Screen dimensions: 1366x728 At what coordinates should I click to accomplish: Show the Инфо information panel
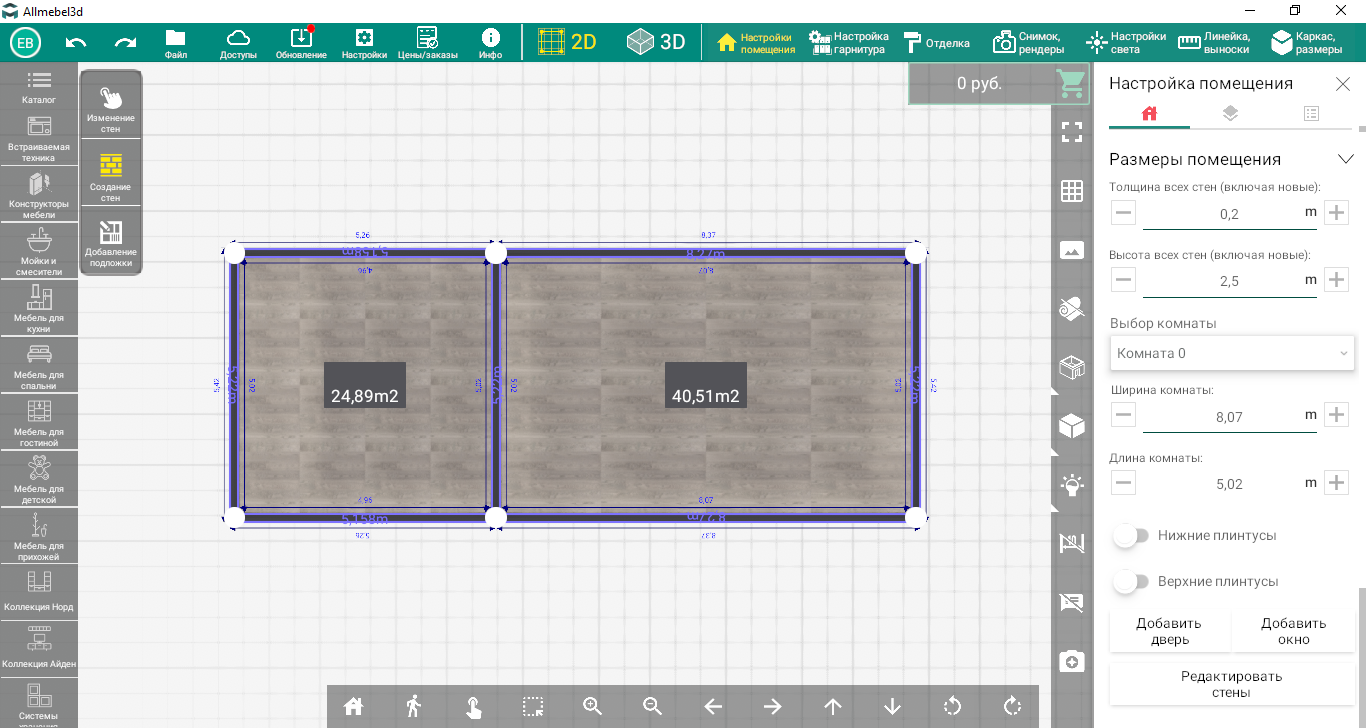[490, 43]
